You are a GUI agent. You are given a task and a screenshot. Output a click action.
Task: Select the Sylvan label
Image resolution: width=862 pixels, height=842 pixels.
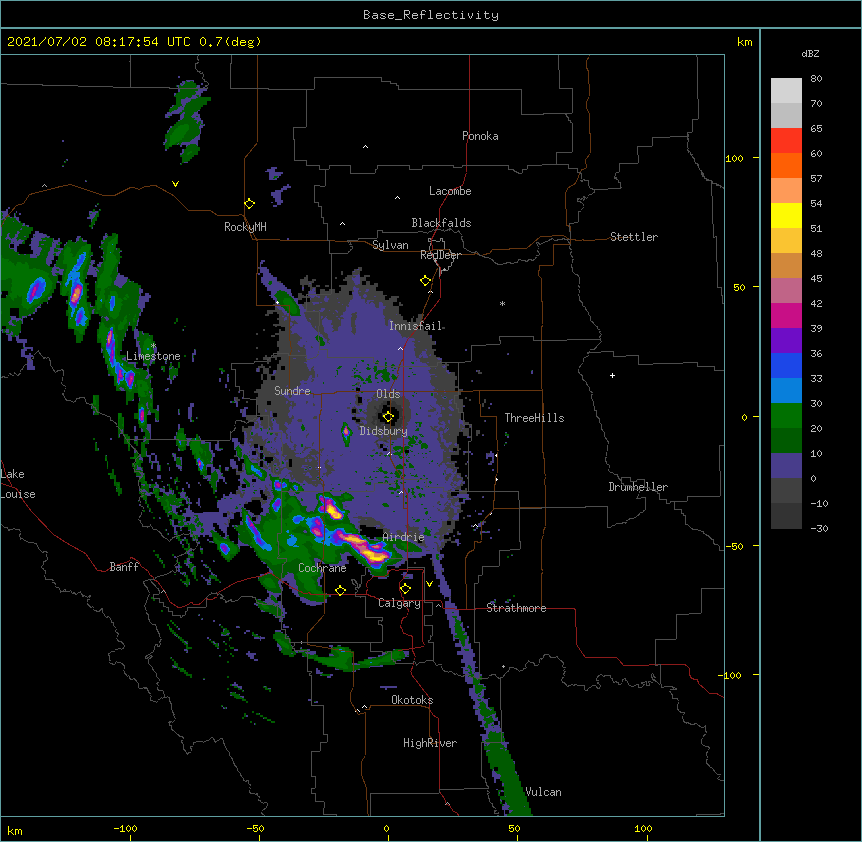coord(390,245)
